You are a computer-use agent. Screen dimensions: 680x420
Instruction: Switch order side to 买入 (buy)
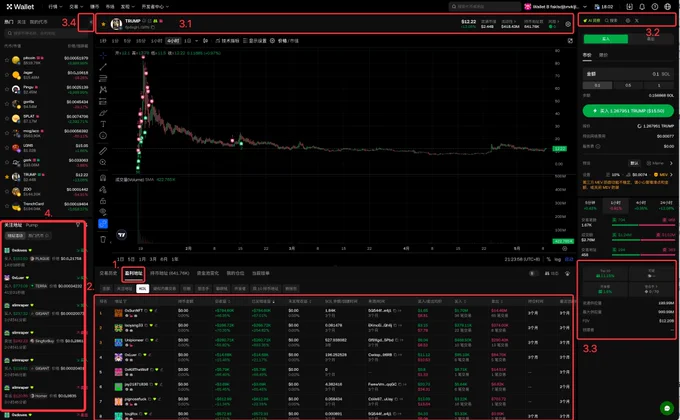605,39
